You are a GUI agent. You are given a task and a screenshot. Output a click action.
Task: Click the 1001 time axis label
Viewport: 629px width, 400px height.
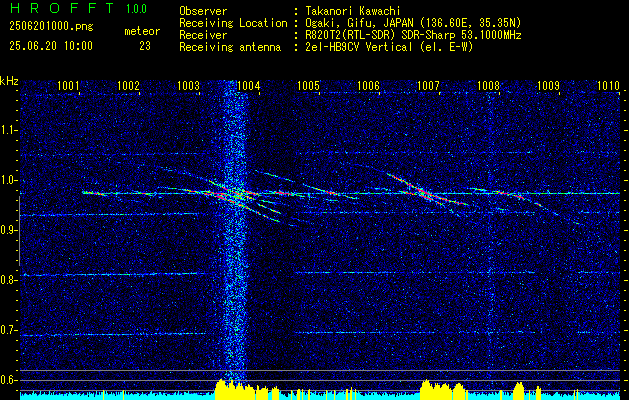pos(68,85)
